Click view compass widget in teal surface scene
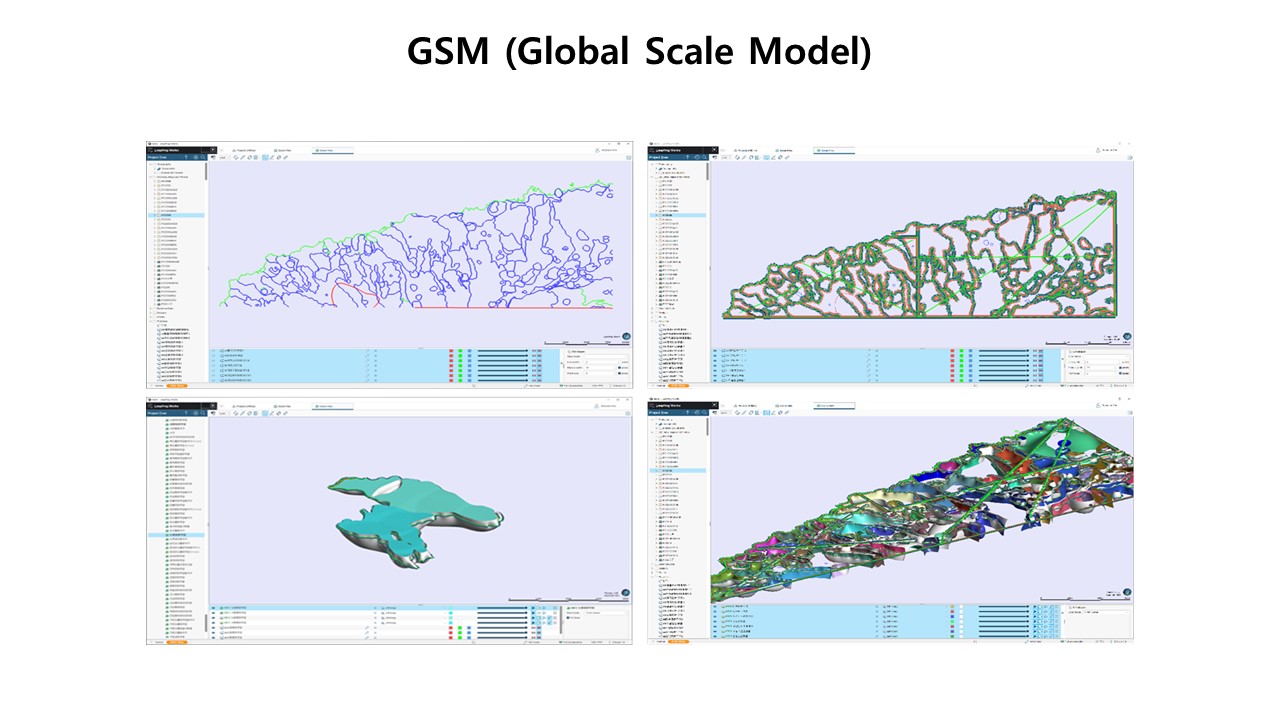Viewport: 1280px width, 720px height. 626,593
